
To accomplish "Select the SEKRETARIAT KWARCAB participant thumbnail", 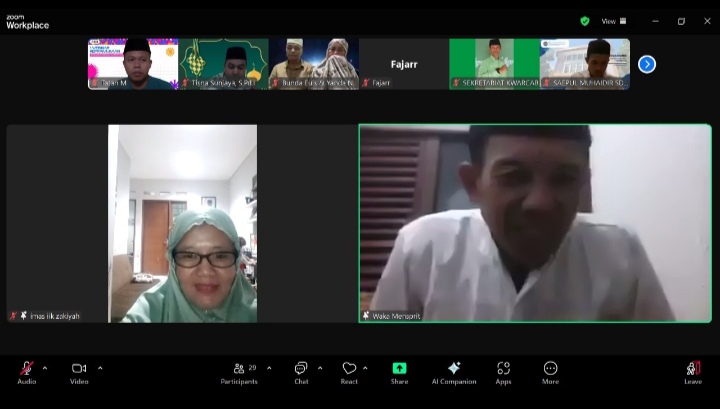I will pos(493,64).
